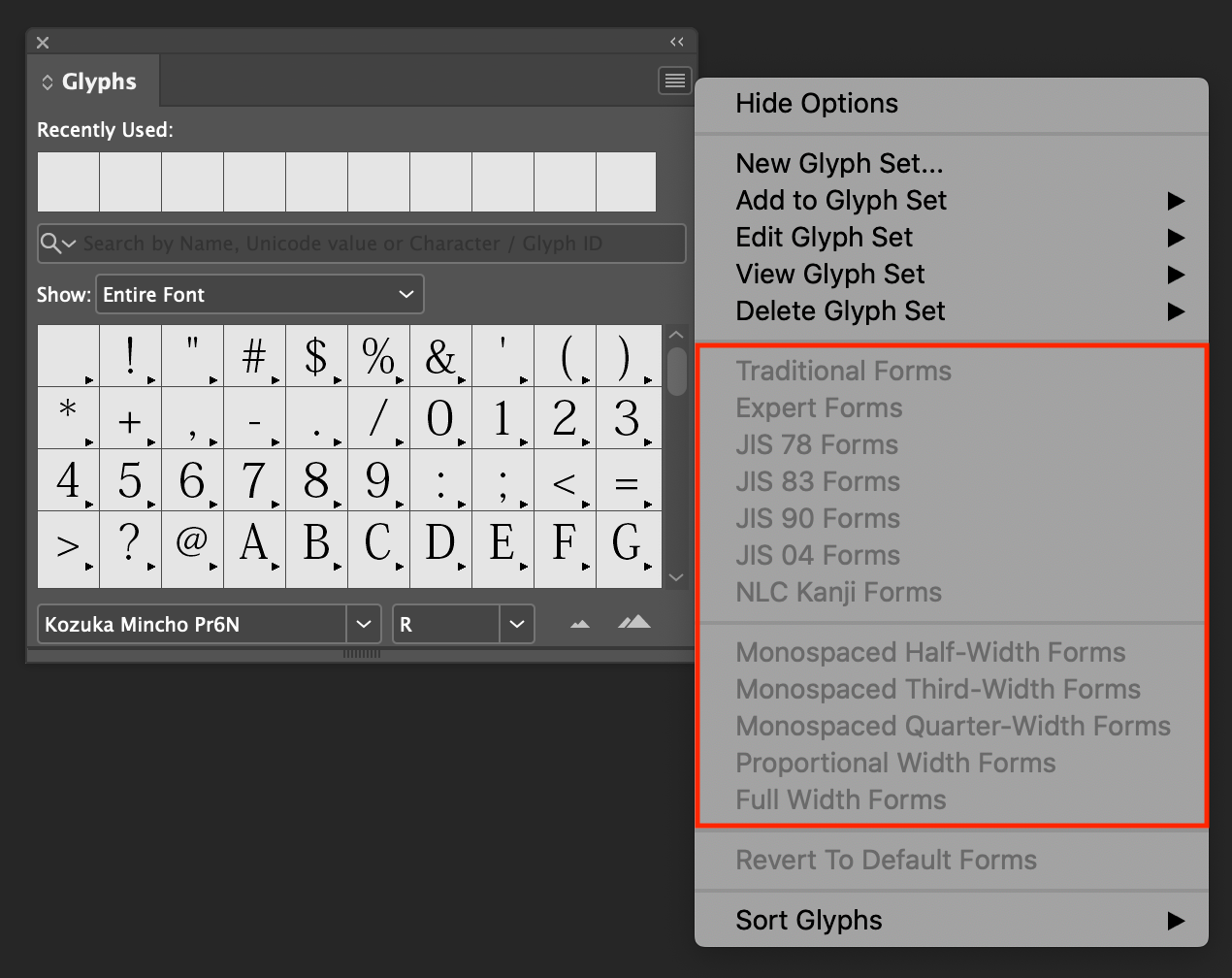Open the font style R dropdown arrow
The width and height of the screenshot is (1232, 978).
[517, 624]
